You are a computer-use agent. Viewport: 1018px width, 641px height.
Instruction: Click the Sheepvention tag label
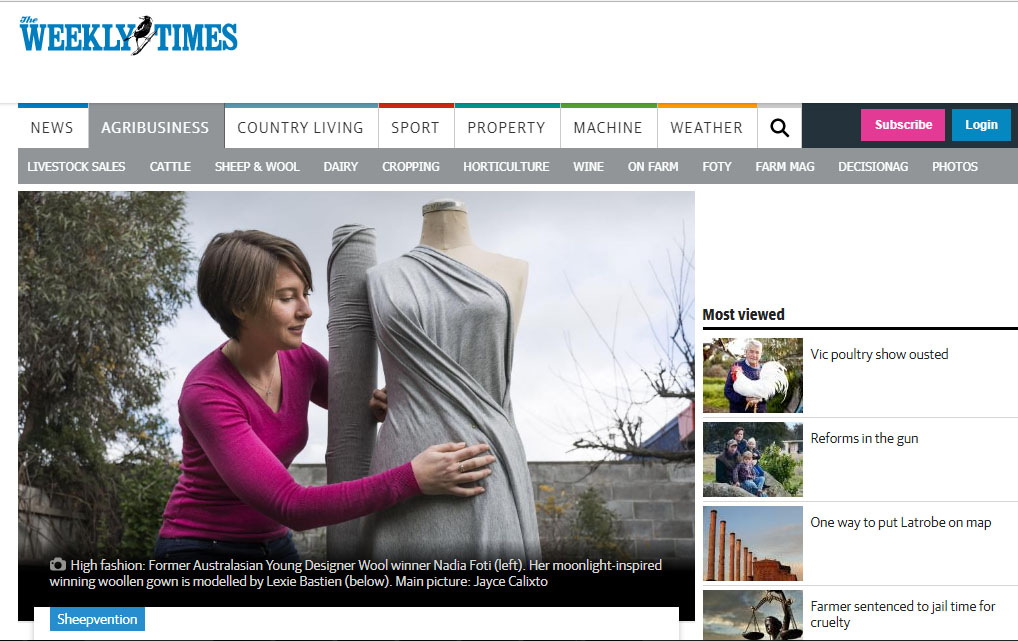click(97, 619)
